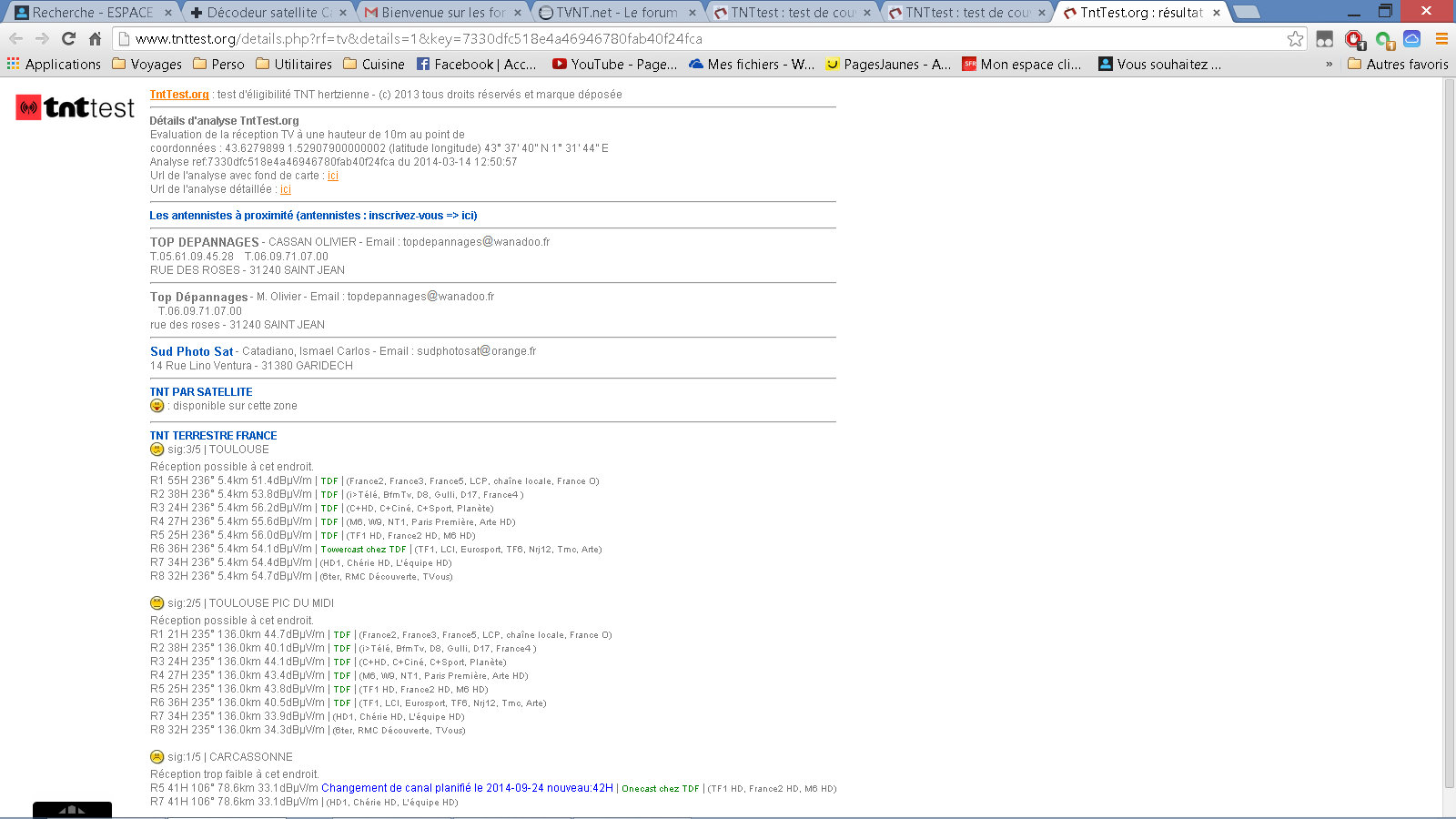Open the YouTube bookmark
This screenshot has width=1456, height=819.
pos(614,65)
